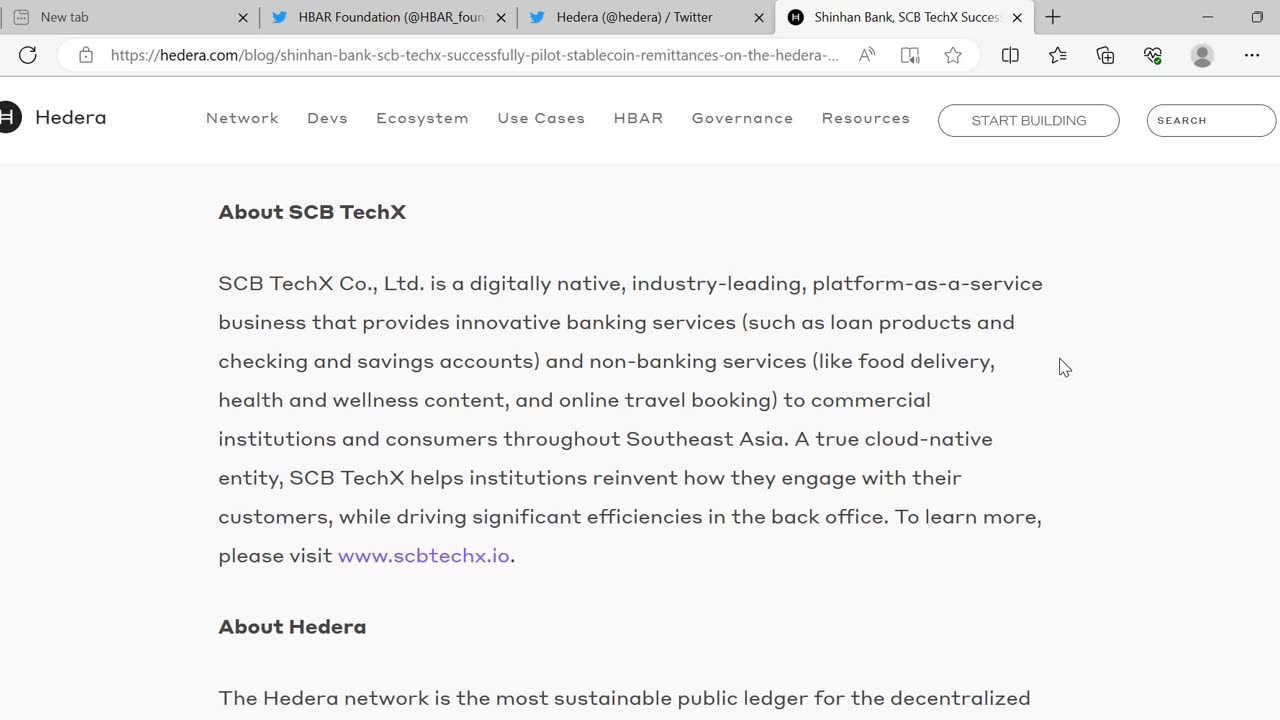Open the HBAR menu
Screen dimensions: 1280x720
tap(638, 118)
